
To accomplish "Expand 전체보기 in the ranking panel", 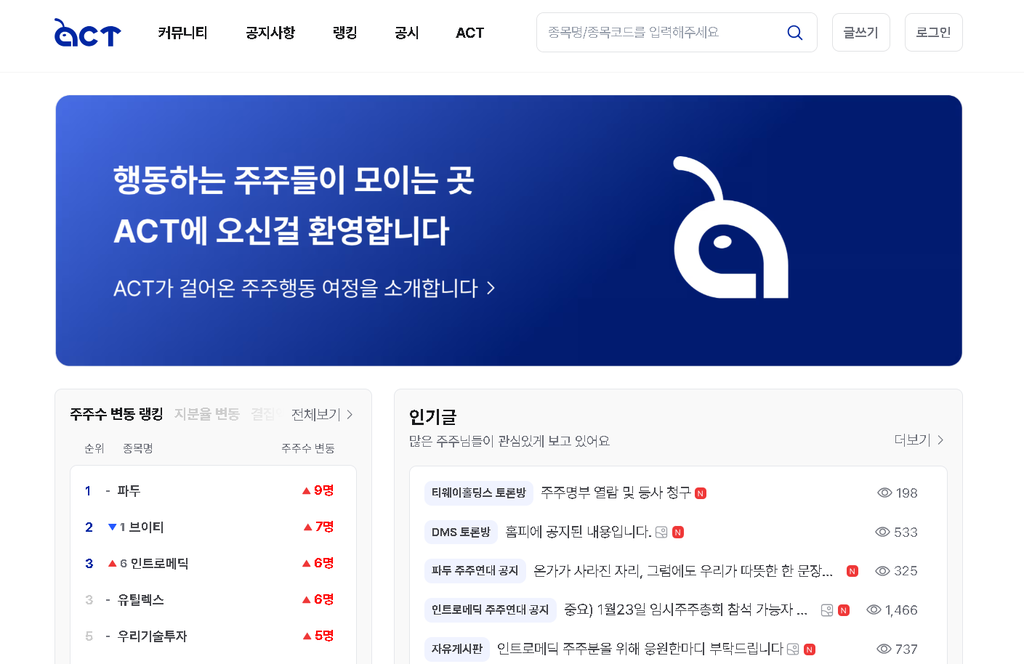I will [322, 414].
